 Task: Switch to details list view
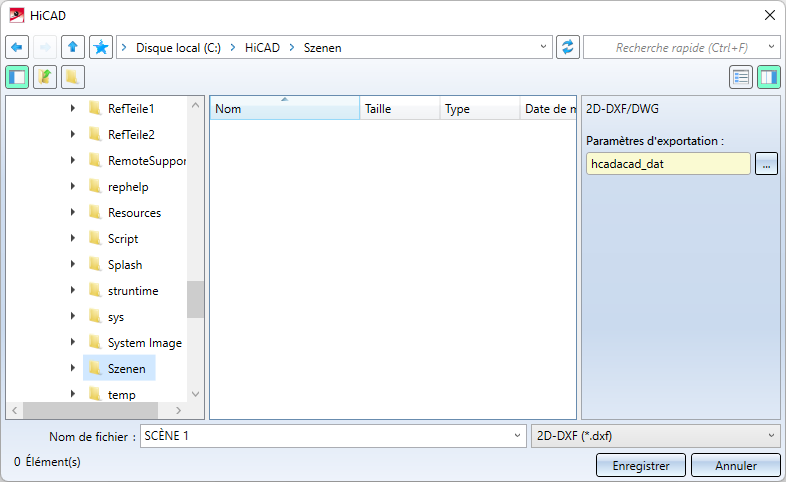tap(741, 77)
